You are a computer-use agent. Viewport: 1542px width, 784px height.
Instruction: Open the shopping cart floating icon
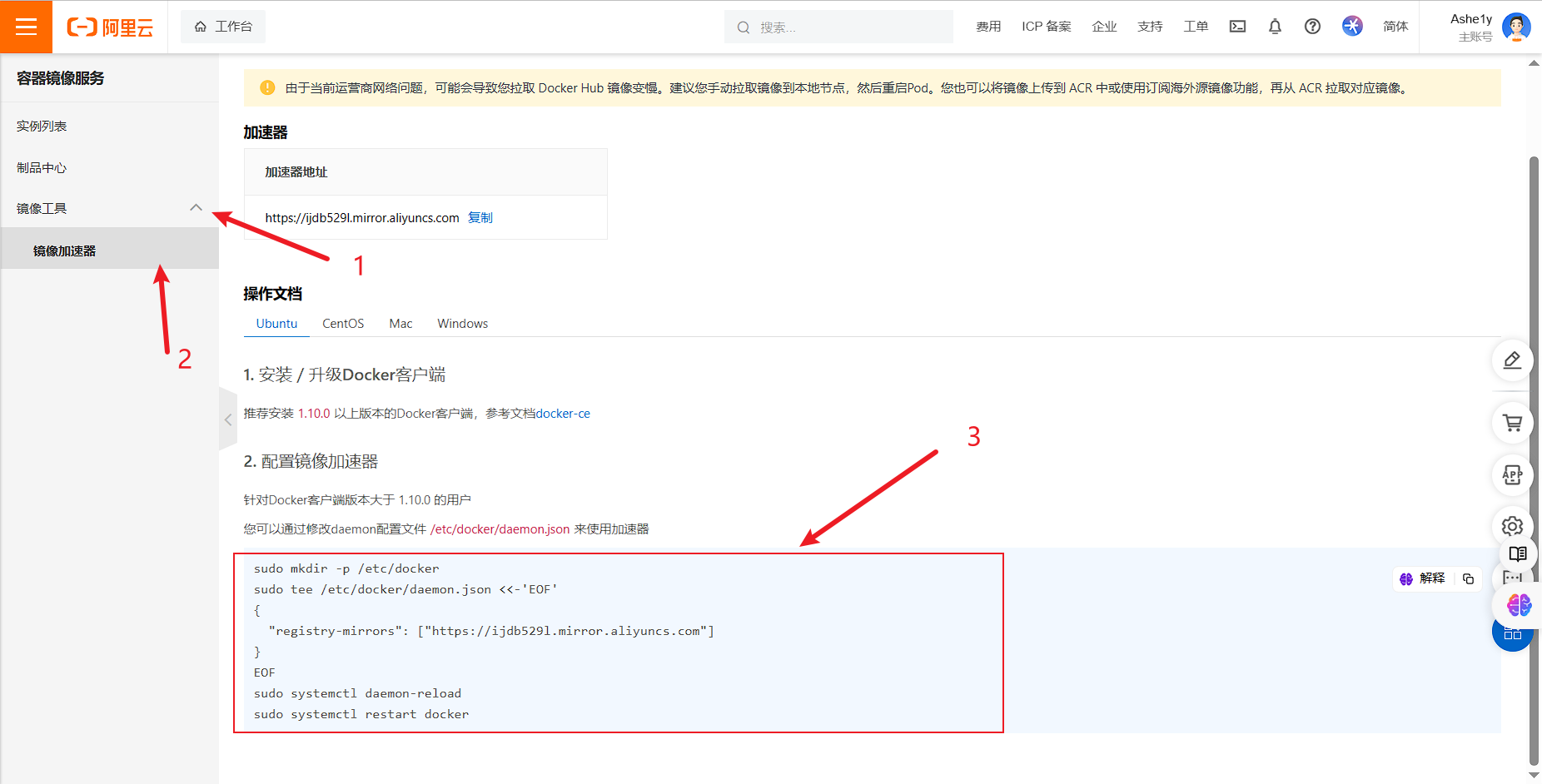tap(1512, 423)
